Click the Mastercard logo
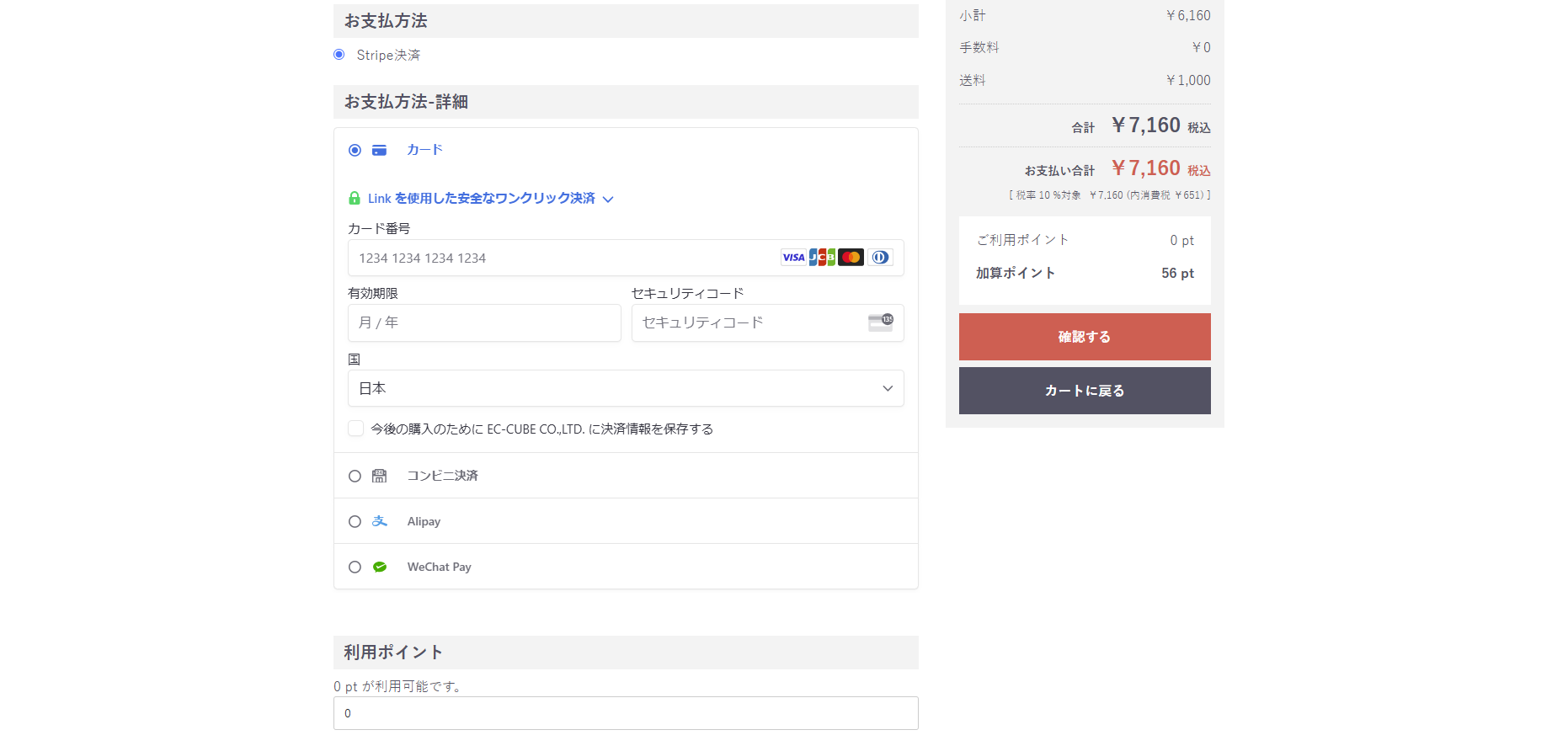The width and height of the screenshot is (1568, 746). click(851, 258)
